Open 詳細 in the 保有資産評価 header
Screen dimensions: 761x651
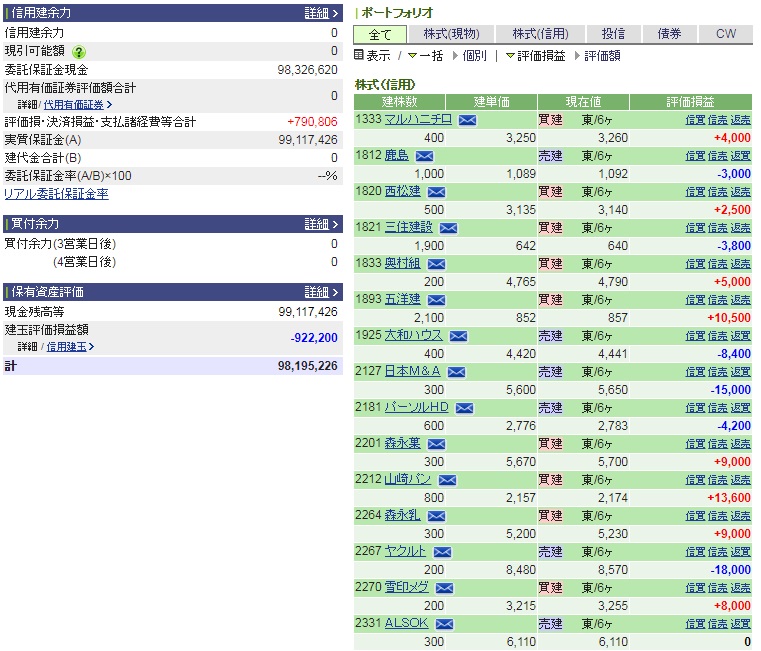pos(321,292)
